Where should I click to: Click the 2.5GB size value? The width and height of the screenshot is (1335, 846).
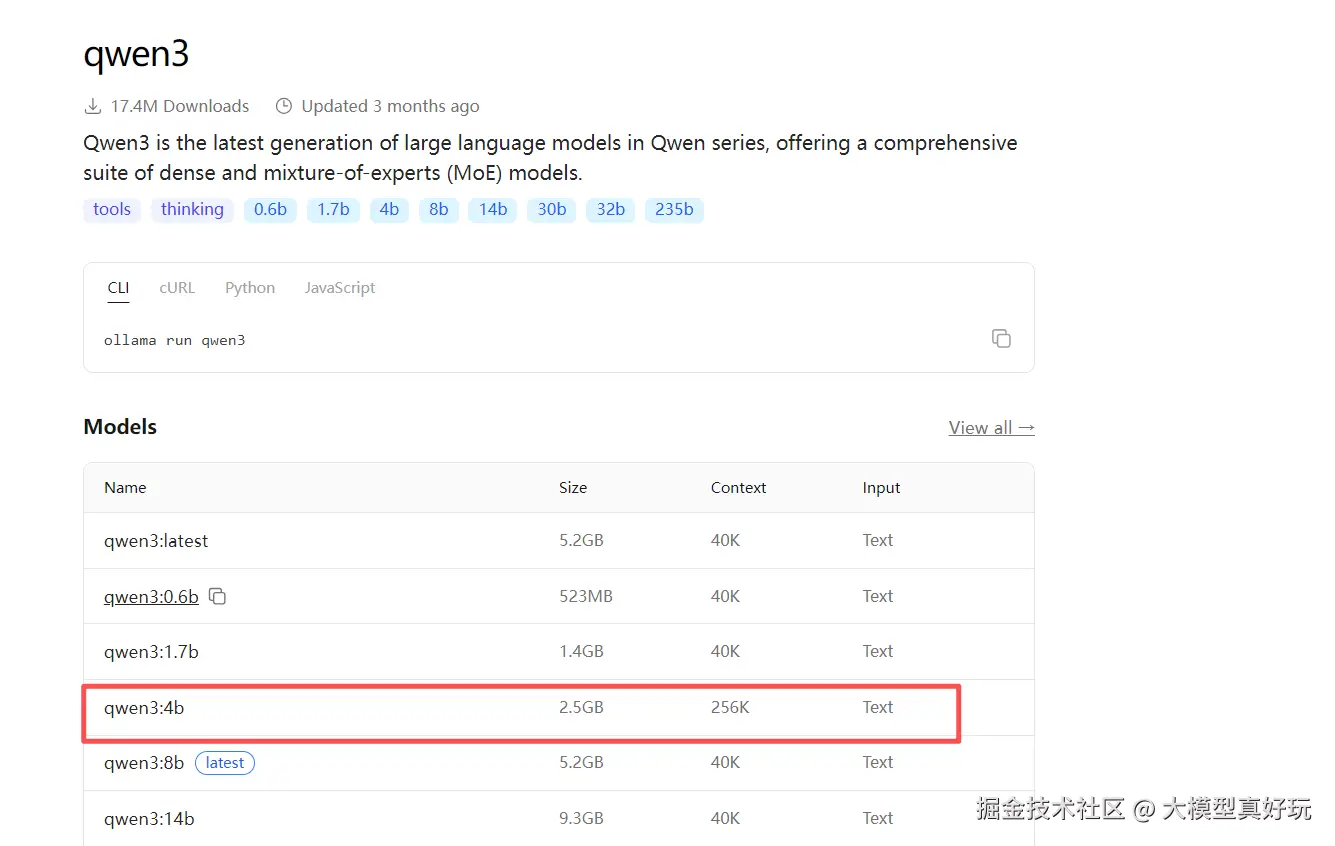(x=581, y=707)
